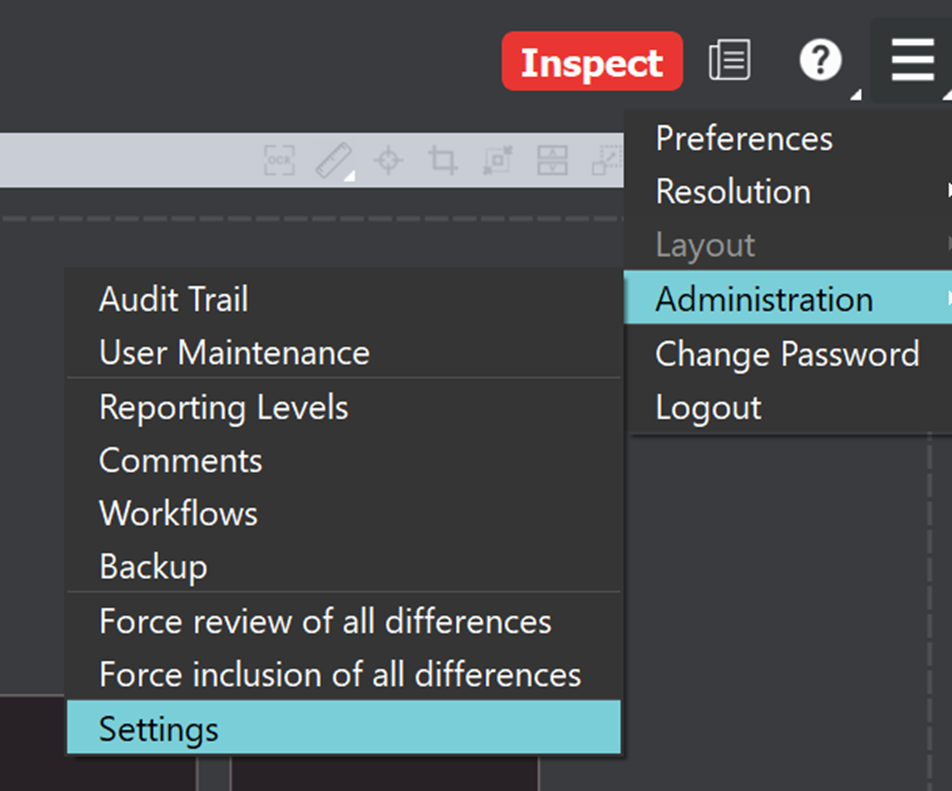Open Audit Trail in Administration submenu
The height and width of the screenshot is (791, 952).
[x=173, y=299]
